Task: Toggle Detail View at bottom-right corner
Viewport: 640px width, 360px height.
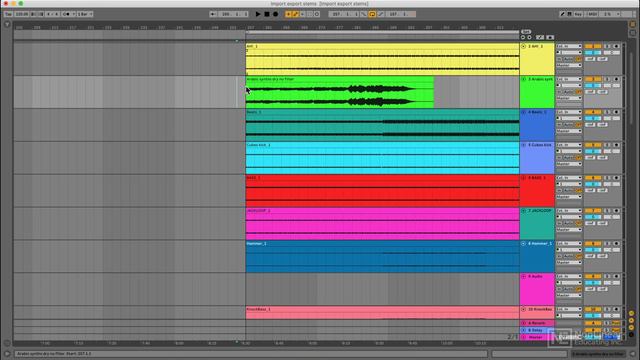Action: (x=633, y=354)
